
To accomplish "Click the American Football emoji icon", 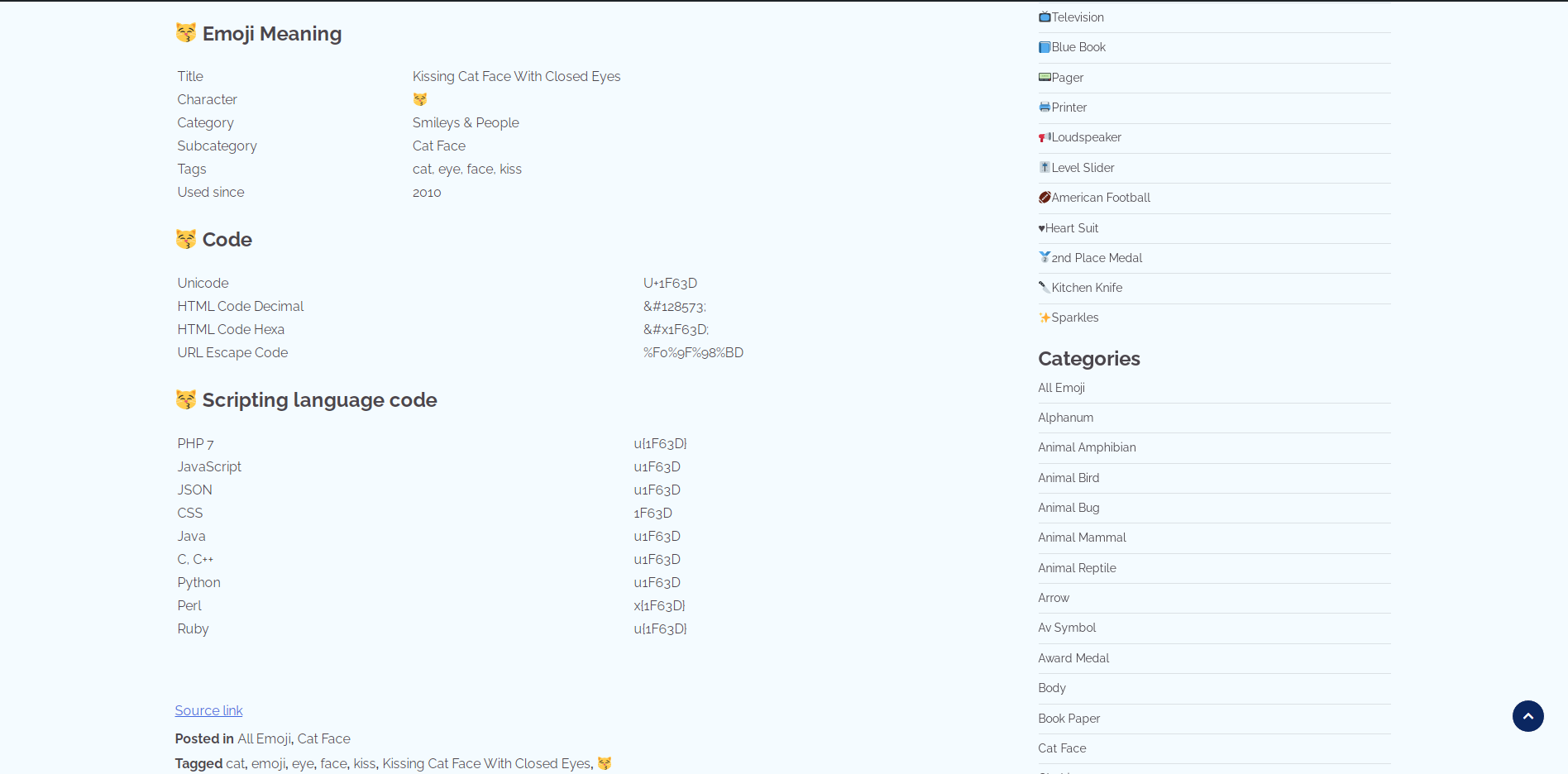I will (x=1045, y=197).
